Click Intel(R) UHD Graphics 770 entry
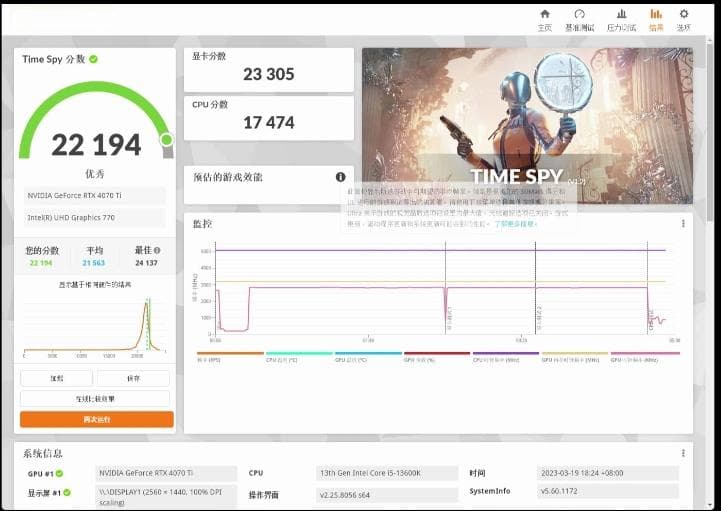Viewport: 721px width, 511px height. 95,218
